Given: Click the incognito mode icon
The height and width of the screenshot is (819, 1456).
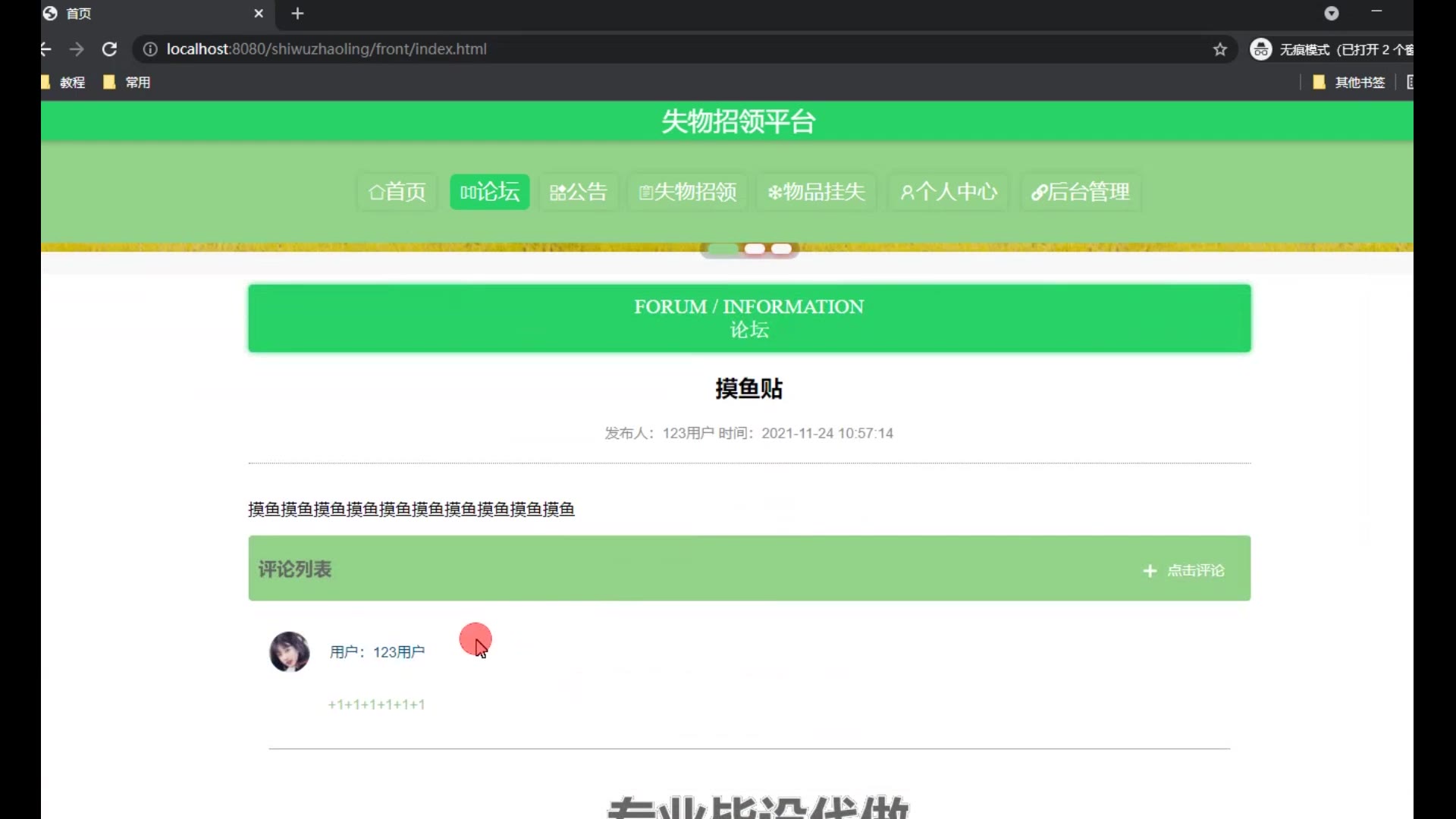Looking at the screenshot, I should pos(1260,49).
